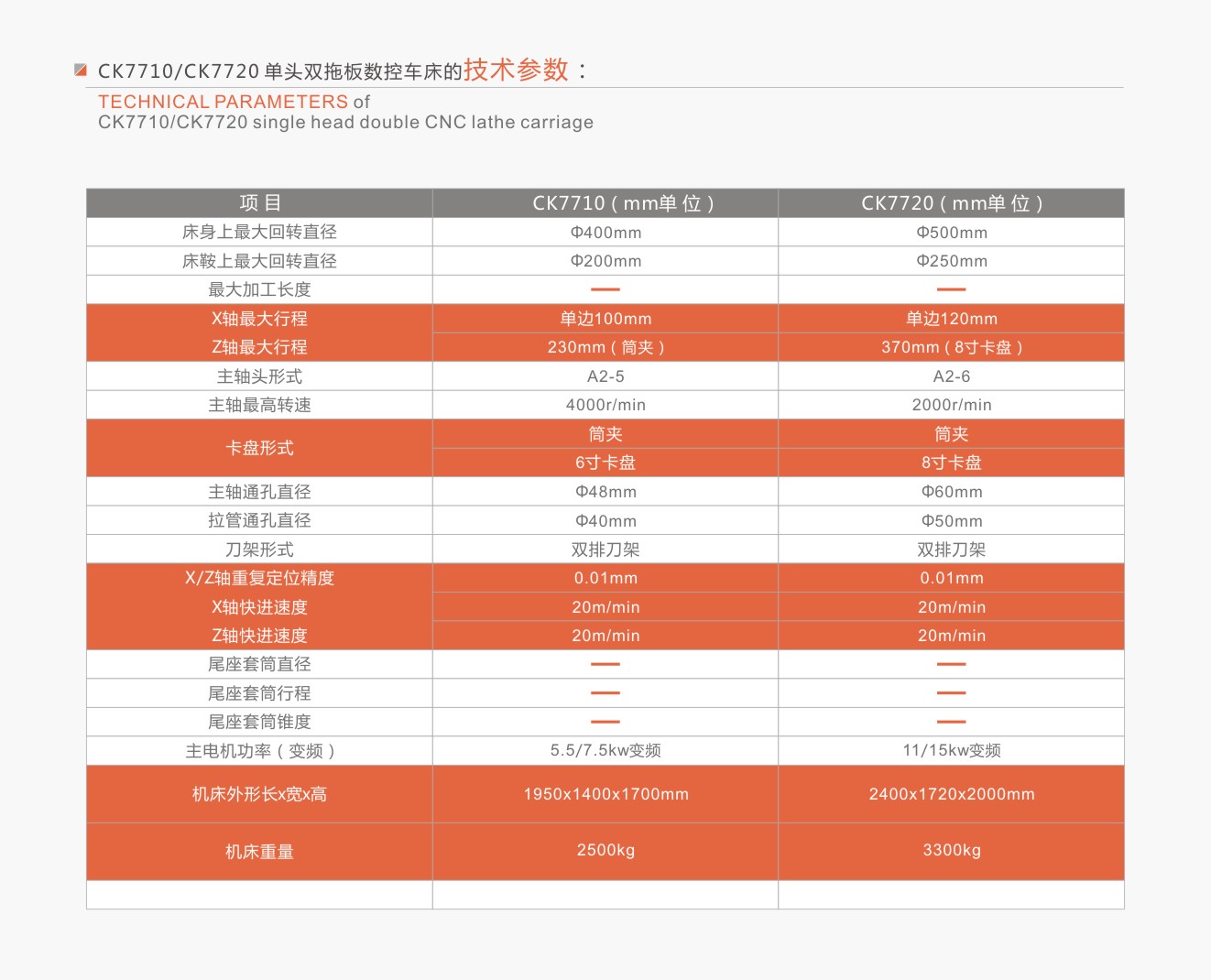Viewport: 1211px width, 980px height.
Task: Click the 370mm (8寸卡盘) cell
Action: tap(952, 347)
